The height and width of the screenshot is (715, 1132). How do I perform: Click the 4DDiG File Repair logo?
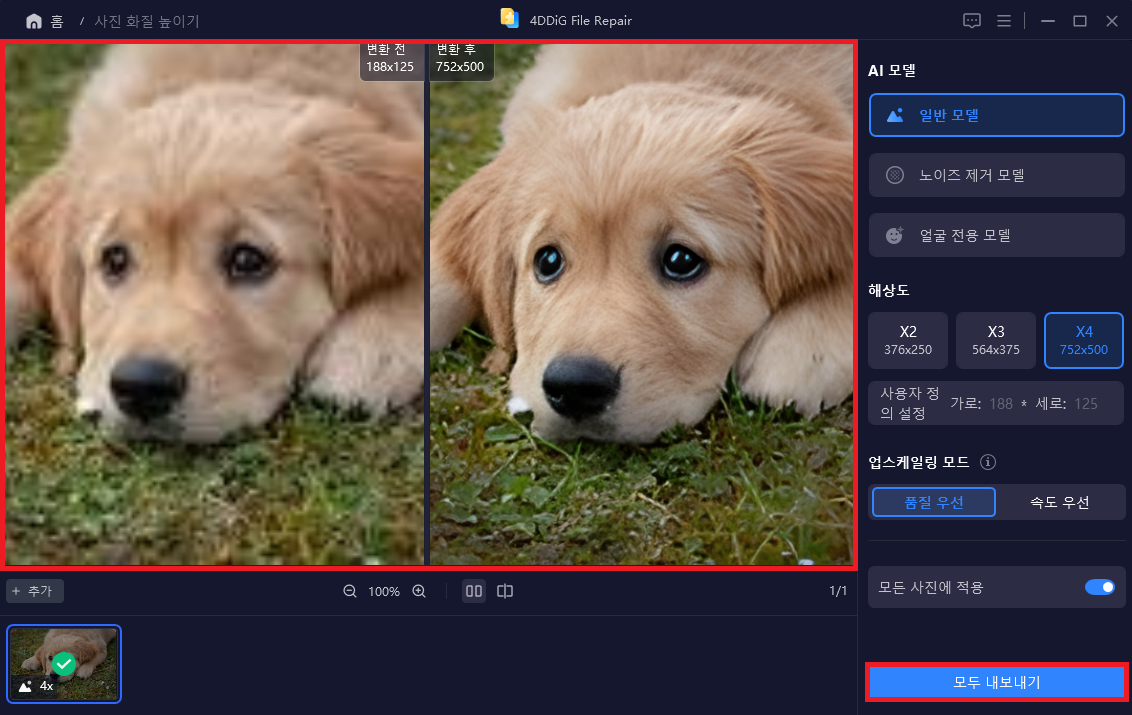pyautogui.click(x=510, y=19)
